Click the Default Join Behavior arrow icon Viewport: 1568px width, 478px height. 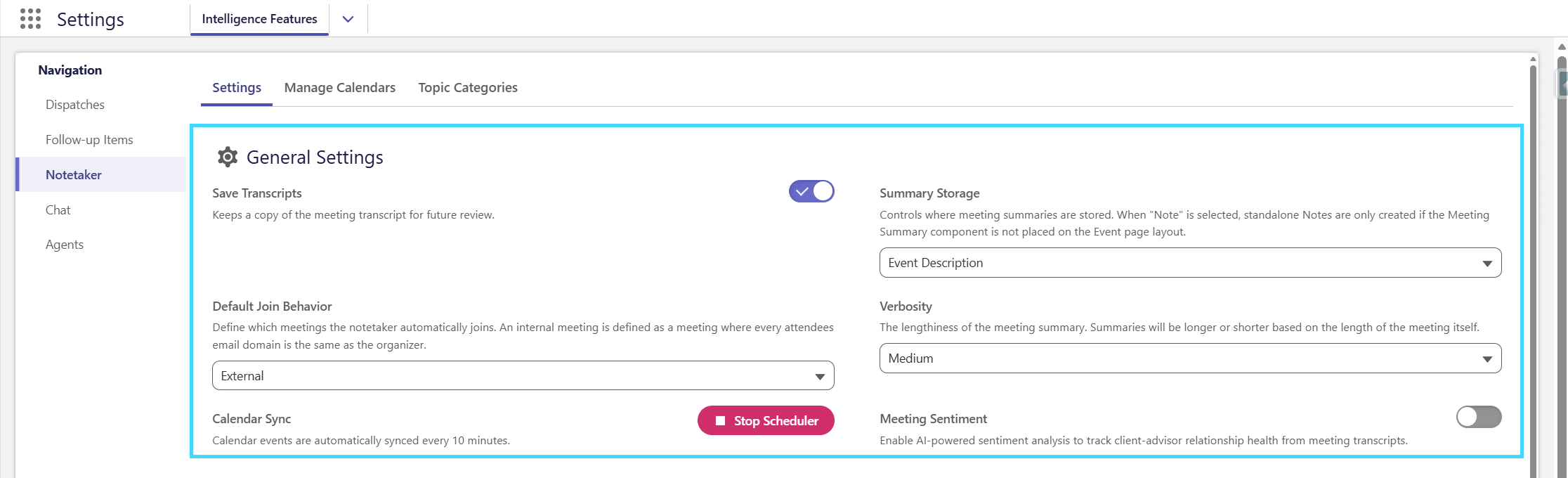tap(820, 377)
